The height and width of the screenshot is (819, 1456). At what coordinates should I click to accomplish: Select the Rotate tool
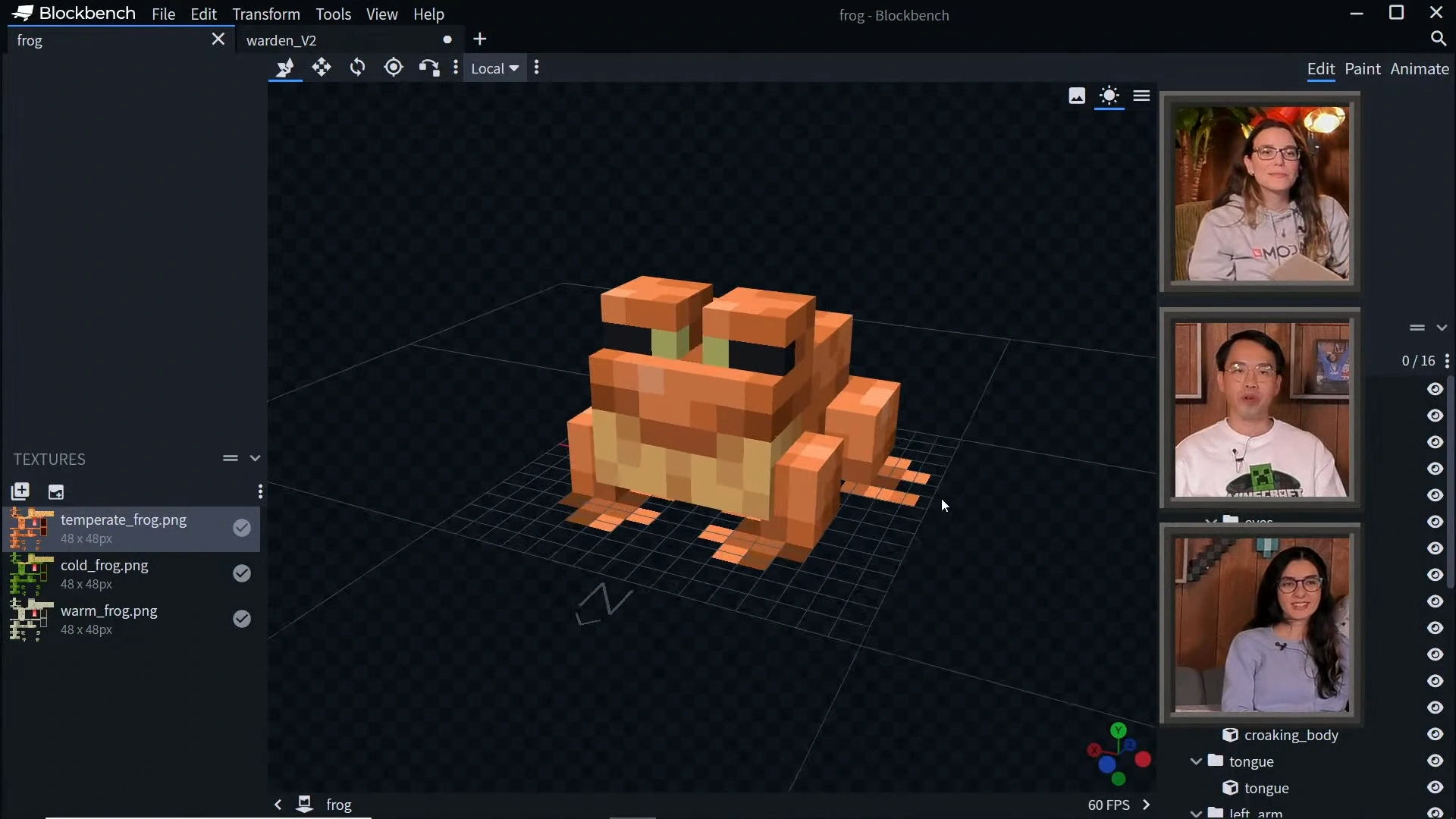(x=357, y=67)
